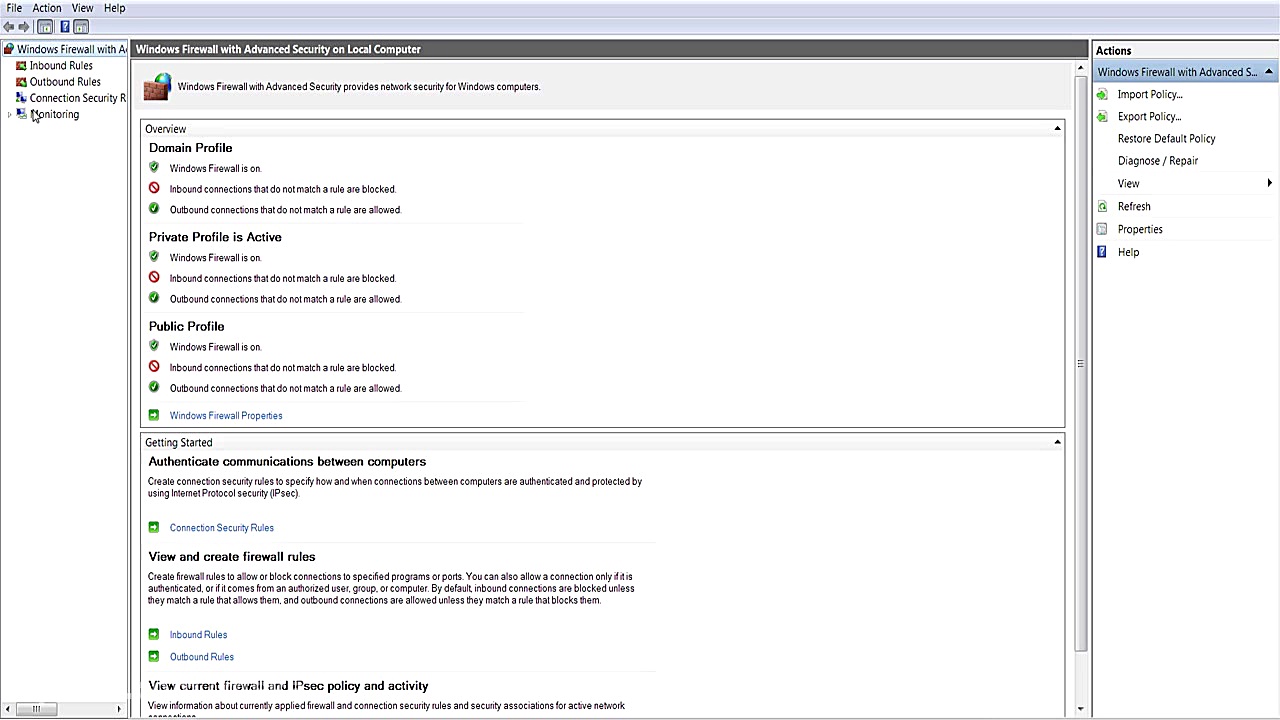This screenshot has height=720, width=1280.
Task: Click the main pane vertical scrollbar thumb
Action: pos(1080,364)
